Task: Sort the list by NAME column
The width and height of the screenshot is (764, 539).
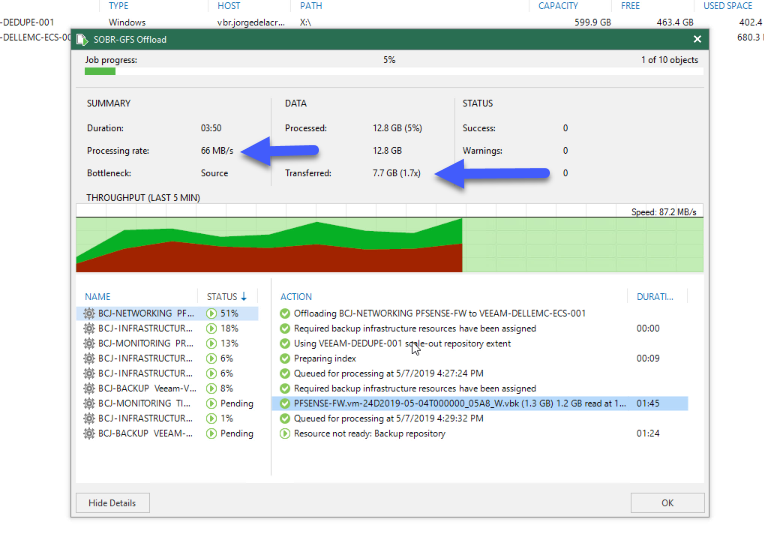Action: pyautogui.click(x=97, y=296)
